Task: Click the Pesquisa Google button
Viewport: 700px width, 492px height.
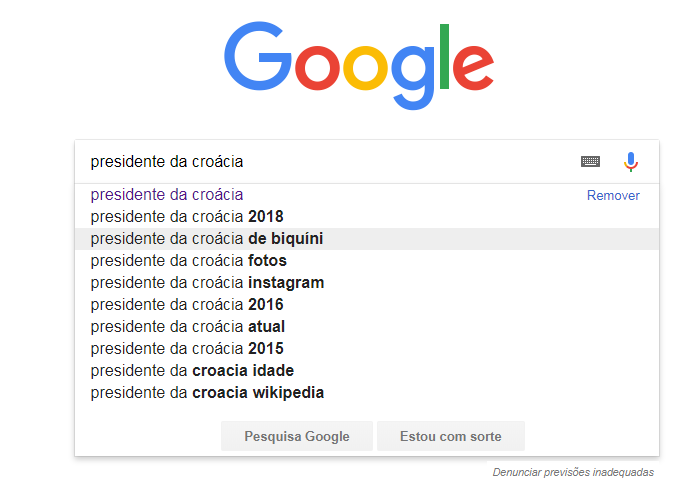Action: (x=297, y=436)
